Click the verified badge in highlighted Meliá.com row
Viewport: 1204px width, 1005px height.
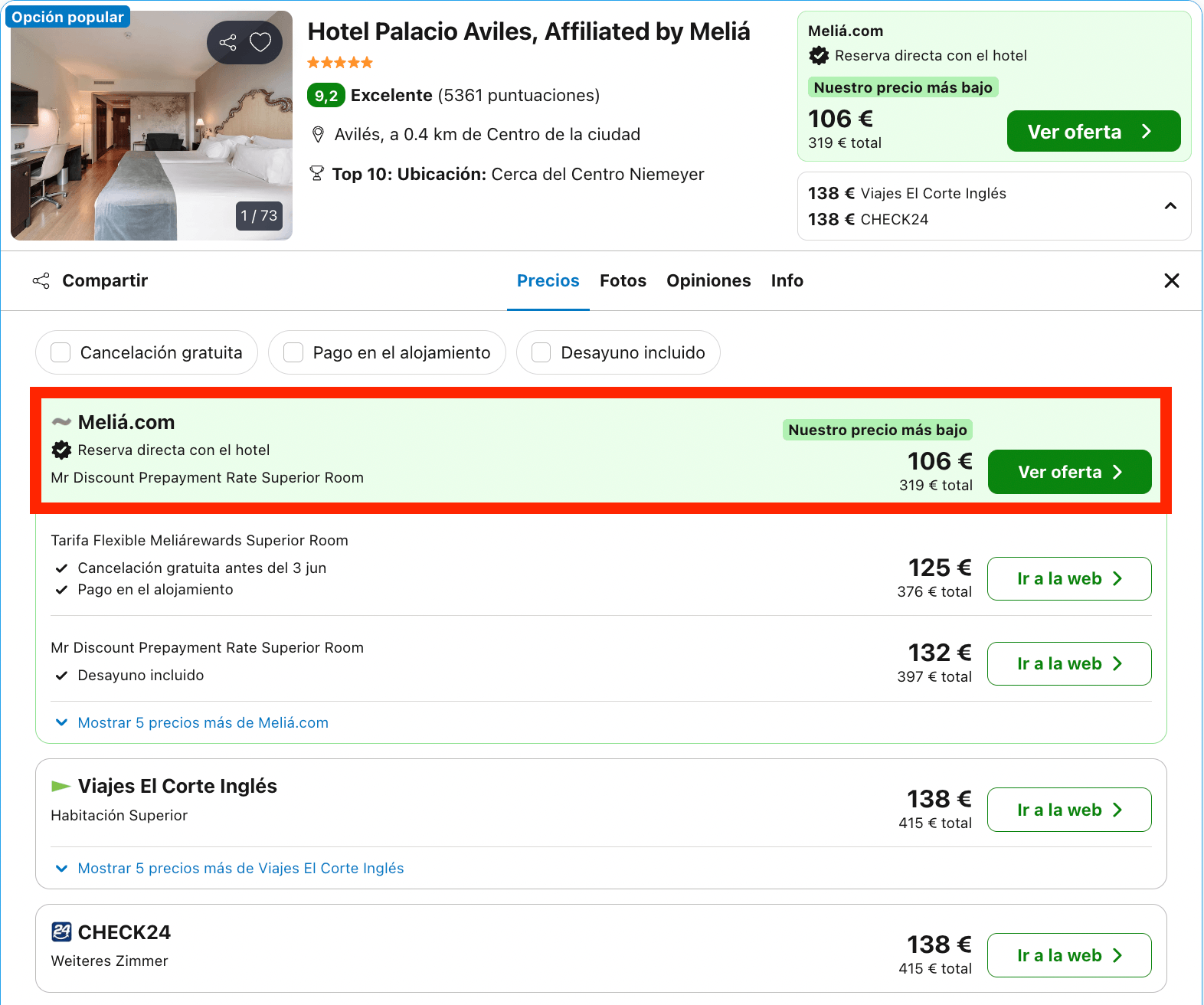pyautogui.click(x=61, y=450)
